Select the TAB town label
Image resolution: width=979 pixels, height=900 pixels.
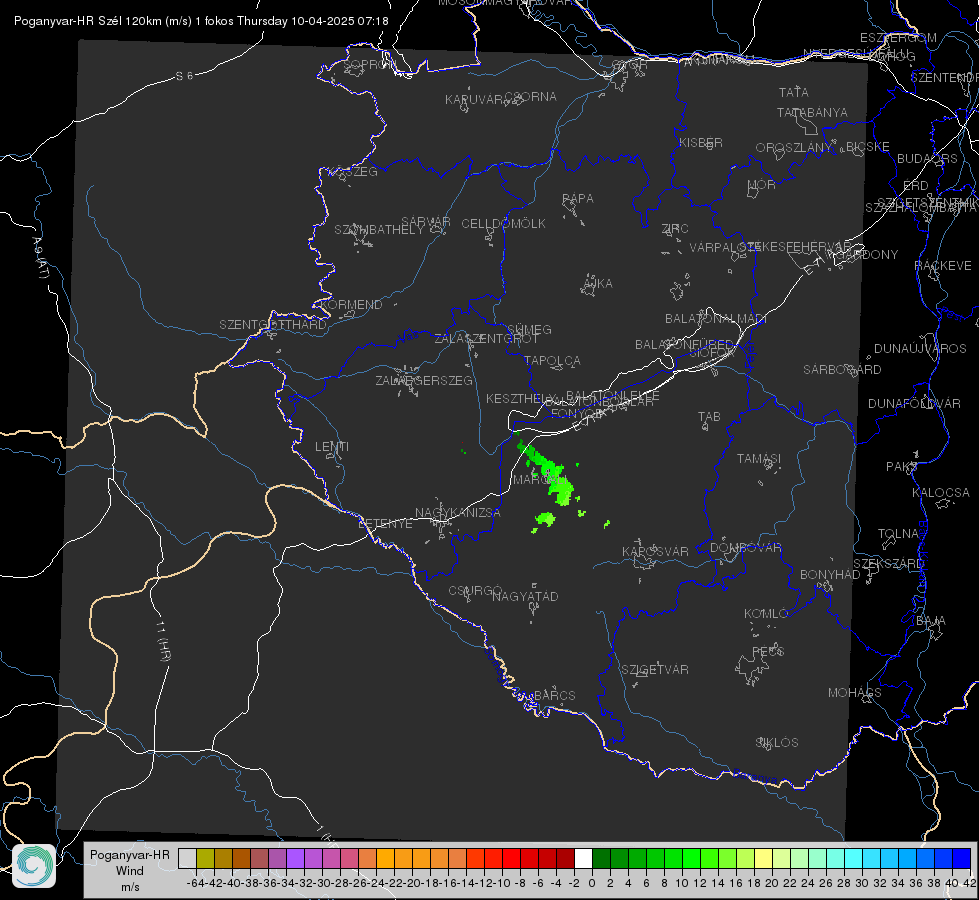(x=709, y=417)
